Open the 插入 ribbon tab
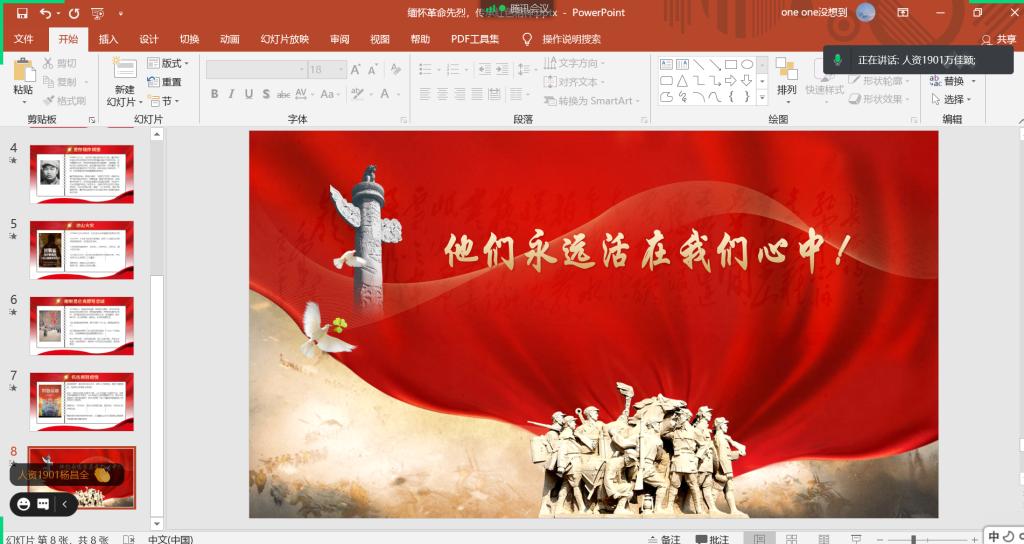The image size is (1024, 544). (x=108, y=40)
